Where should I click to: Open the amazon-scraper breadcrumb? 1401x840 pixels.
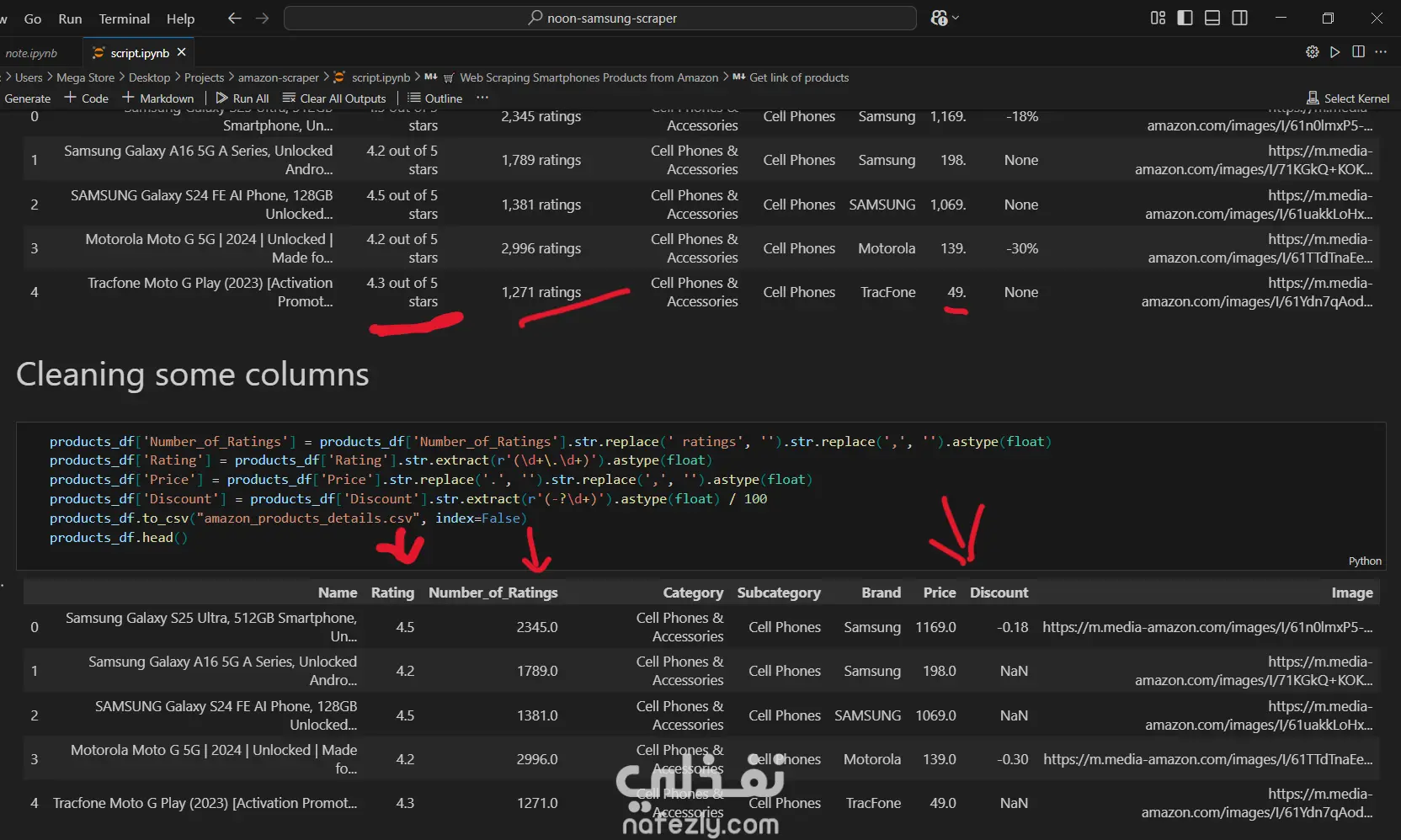[x=279, y=77]
